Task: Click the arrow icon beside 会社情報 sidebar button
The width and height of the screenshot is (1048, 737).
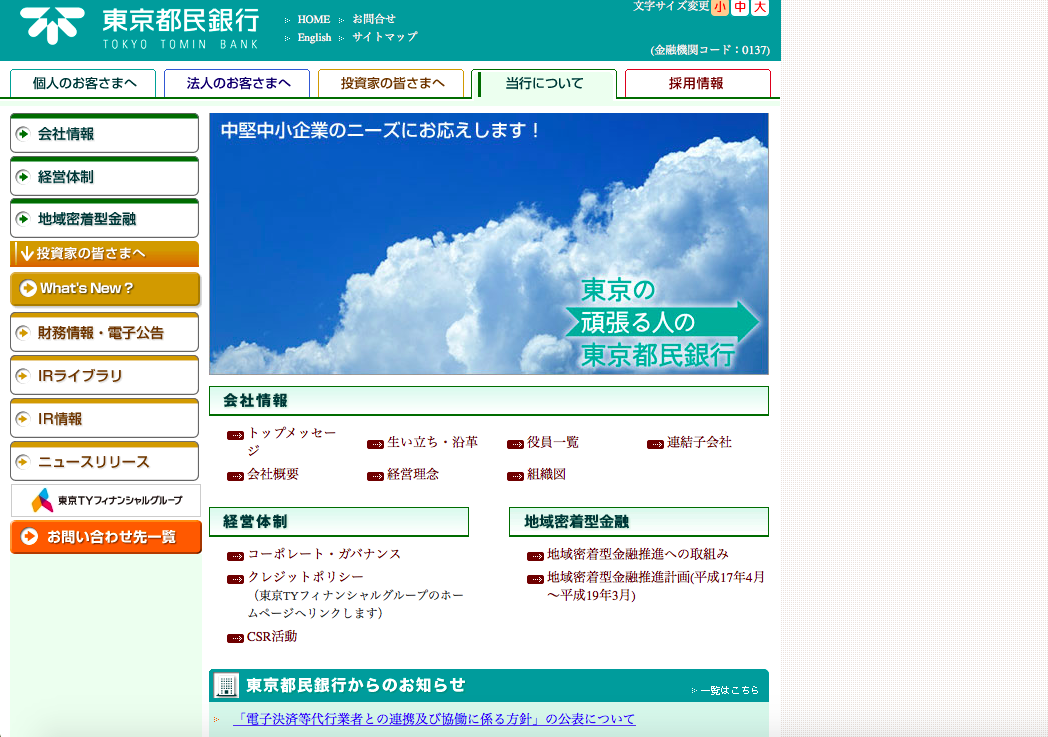Action: click(23, 134)
